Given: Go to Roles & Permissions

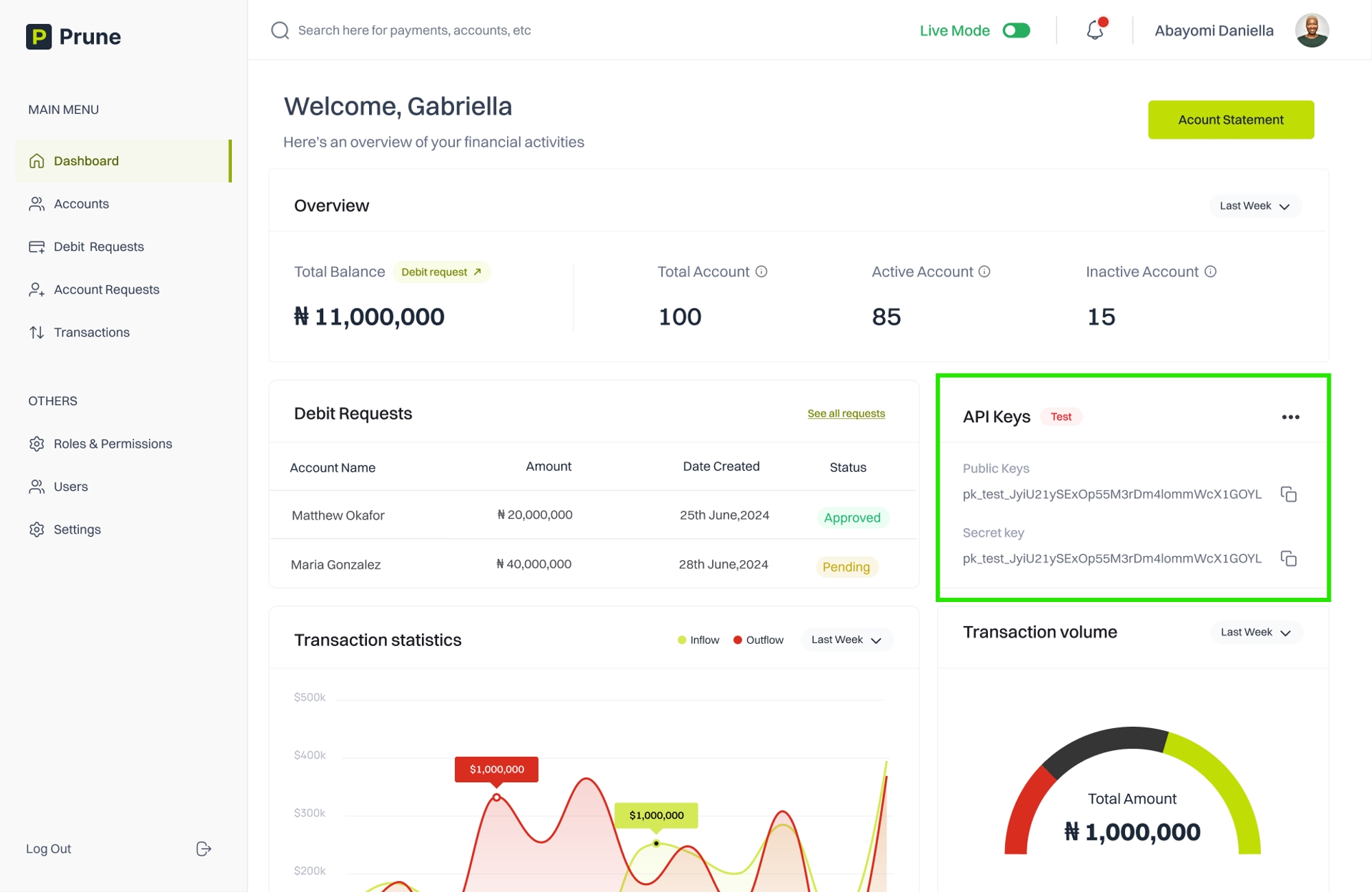Looking at the screenshot, I should coord(113,444).
